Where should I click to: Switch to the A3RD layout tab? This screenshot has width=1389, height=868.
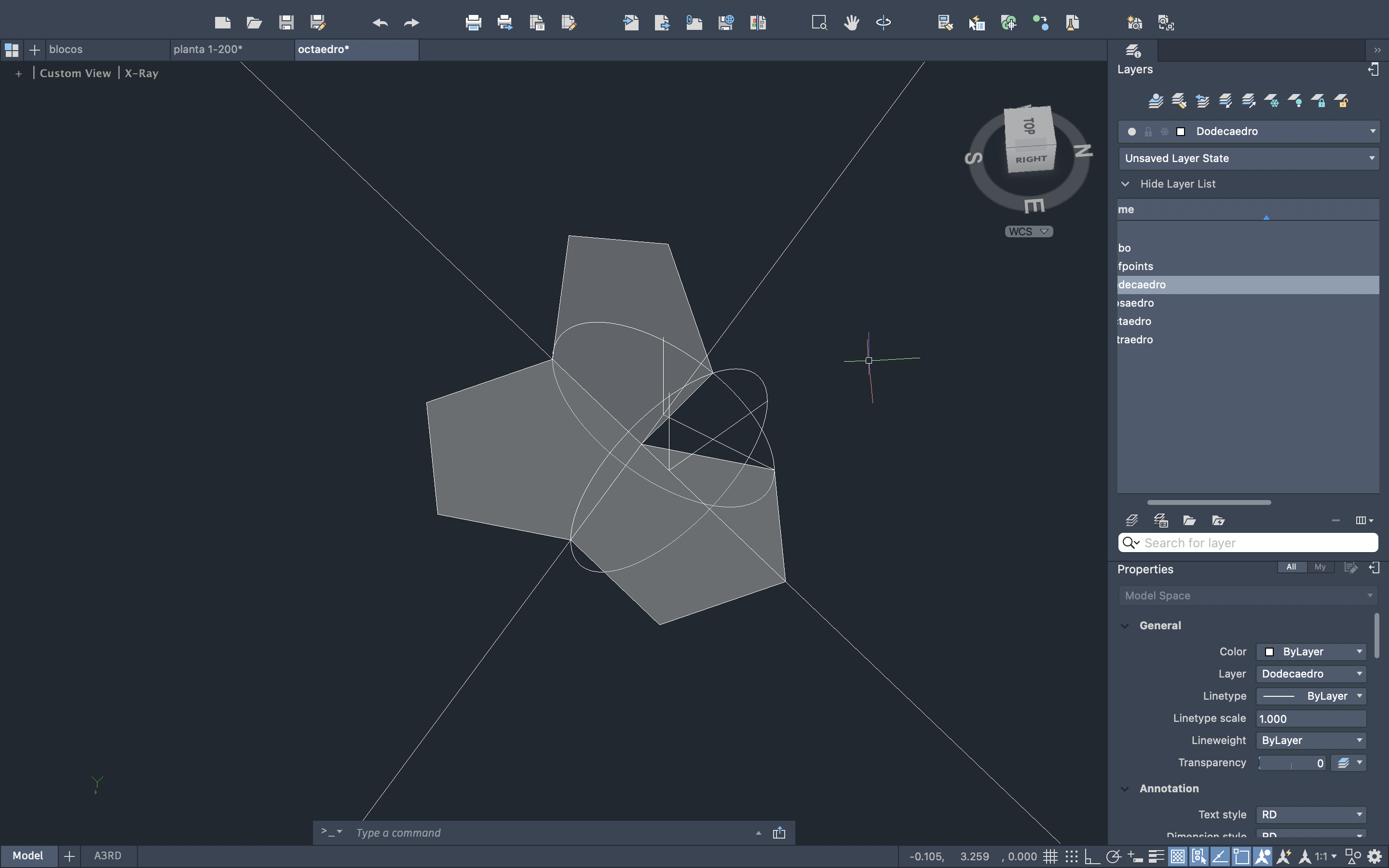point(108,855)
